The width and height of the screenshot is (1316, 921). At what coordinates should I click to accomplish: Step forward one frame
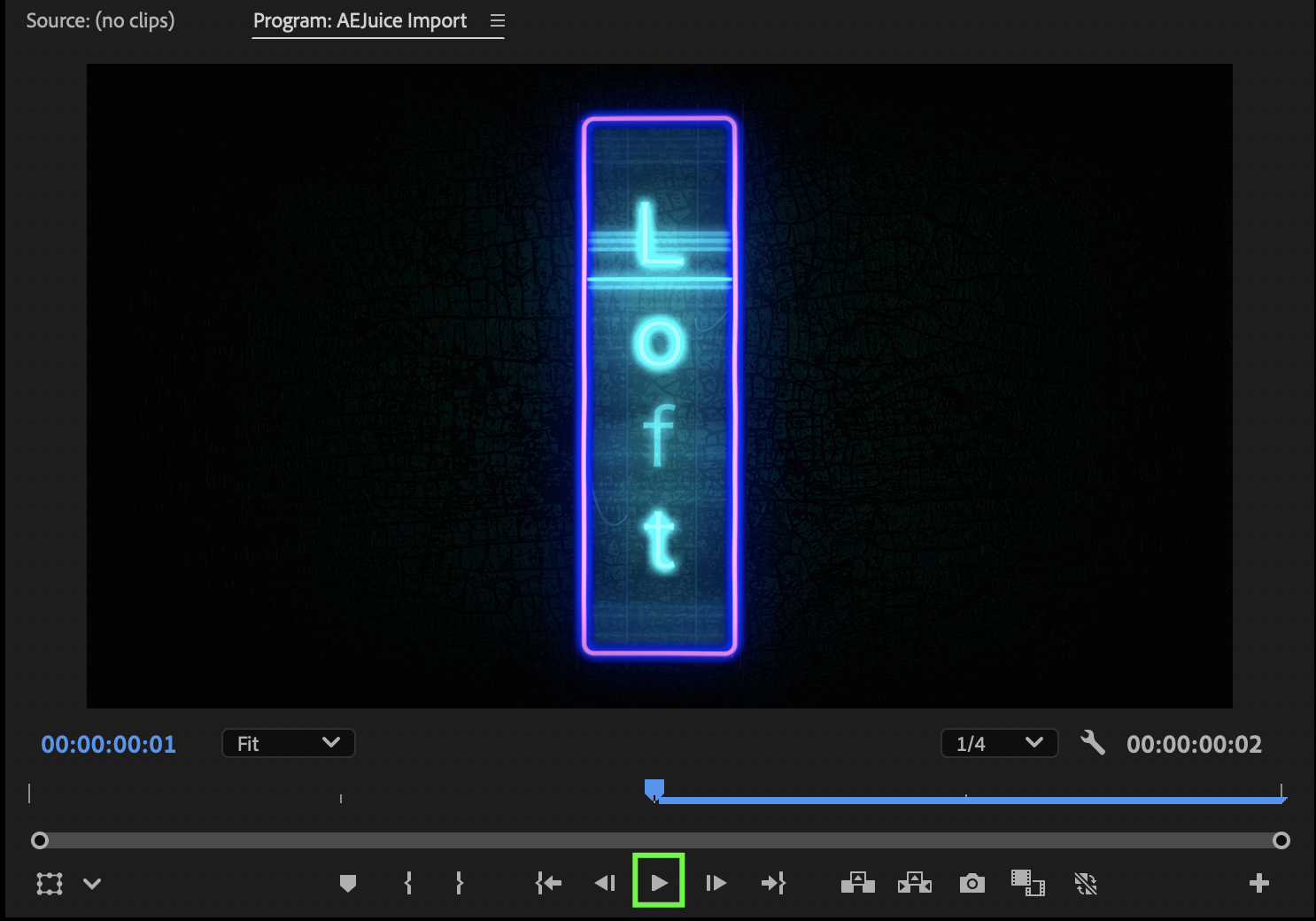coord(716,883)
